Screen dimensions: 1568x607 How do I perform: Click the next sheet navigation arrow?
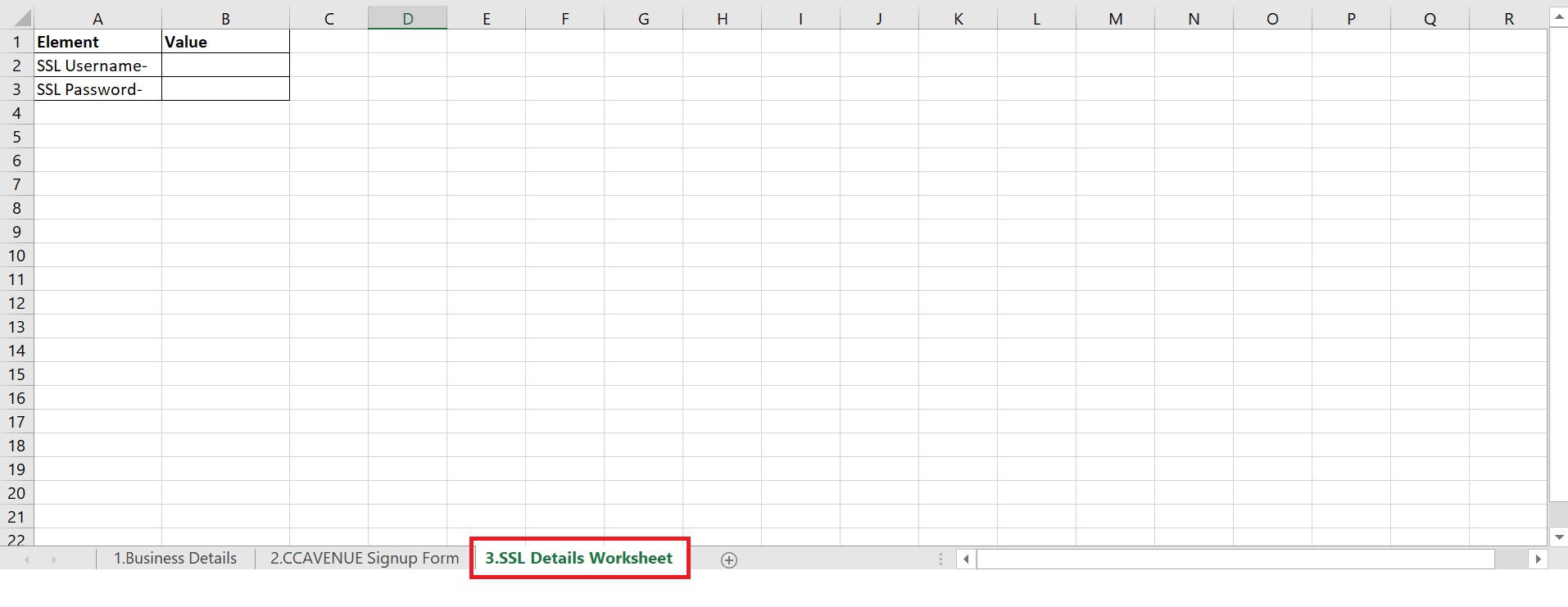click(54, 559)
